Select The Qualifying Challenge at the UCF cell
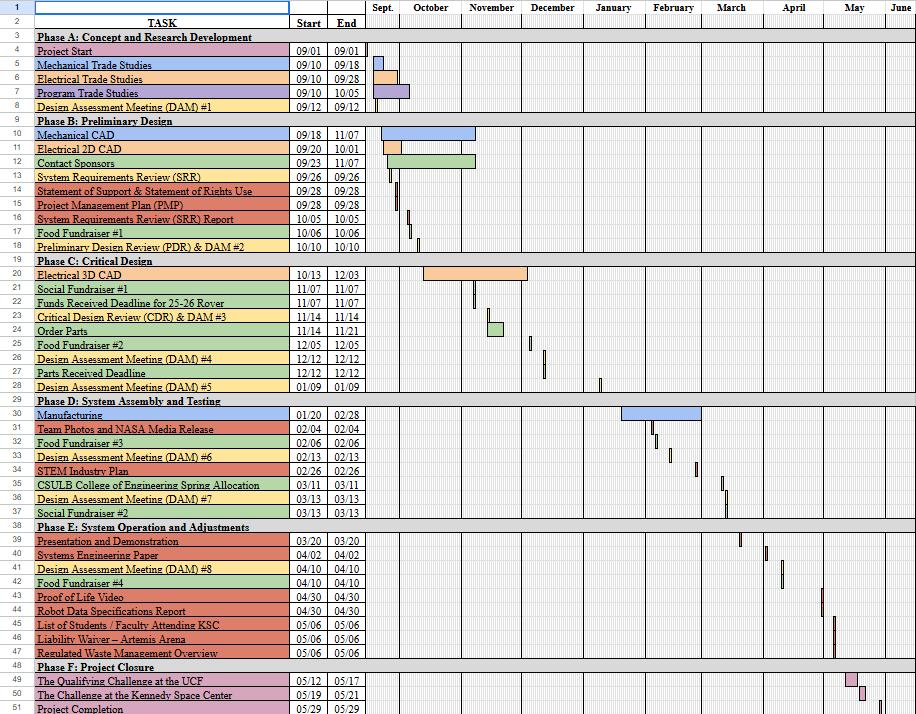This screenshot has height=714, width=916. point(160,681)
